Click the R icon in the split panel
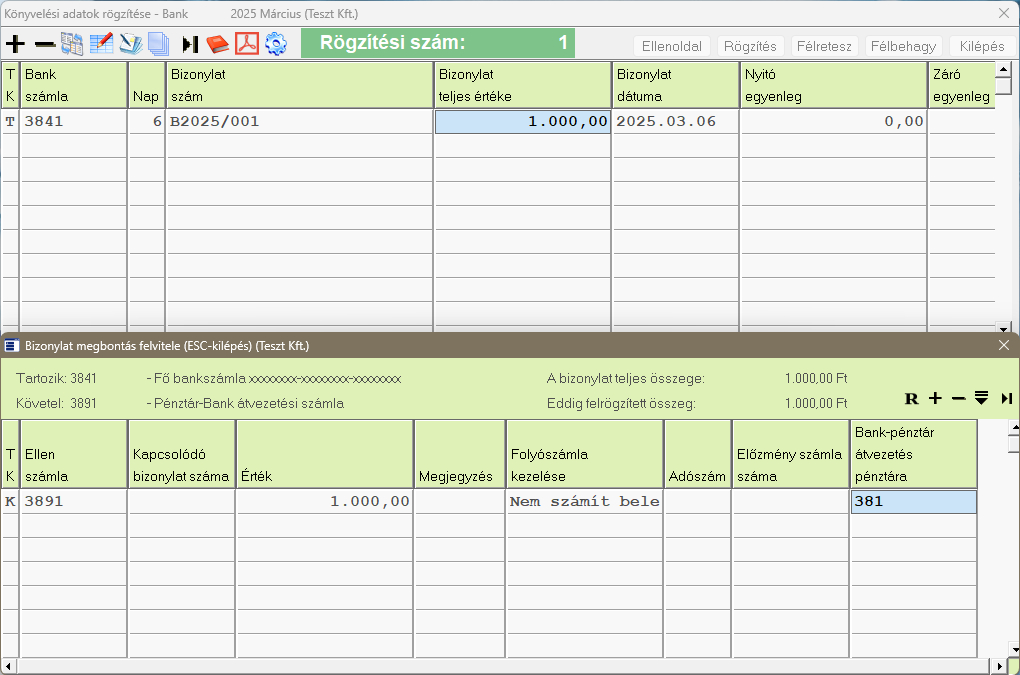The image size is (1020, 675). (x=911, y=398)
